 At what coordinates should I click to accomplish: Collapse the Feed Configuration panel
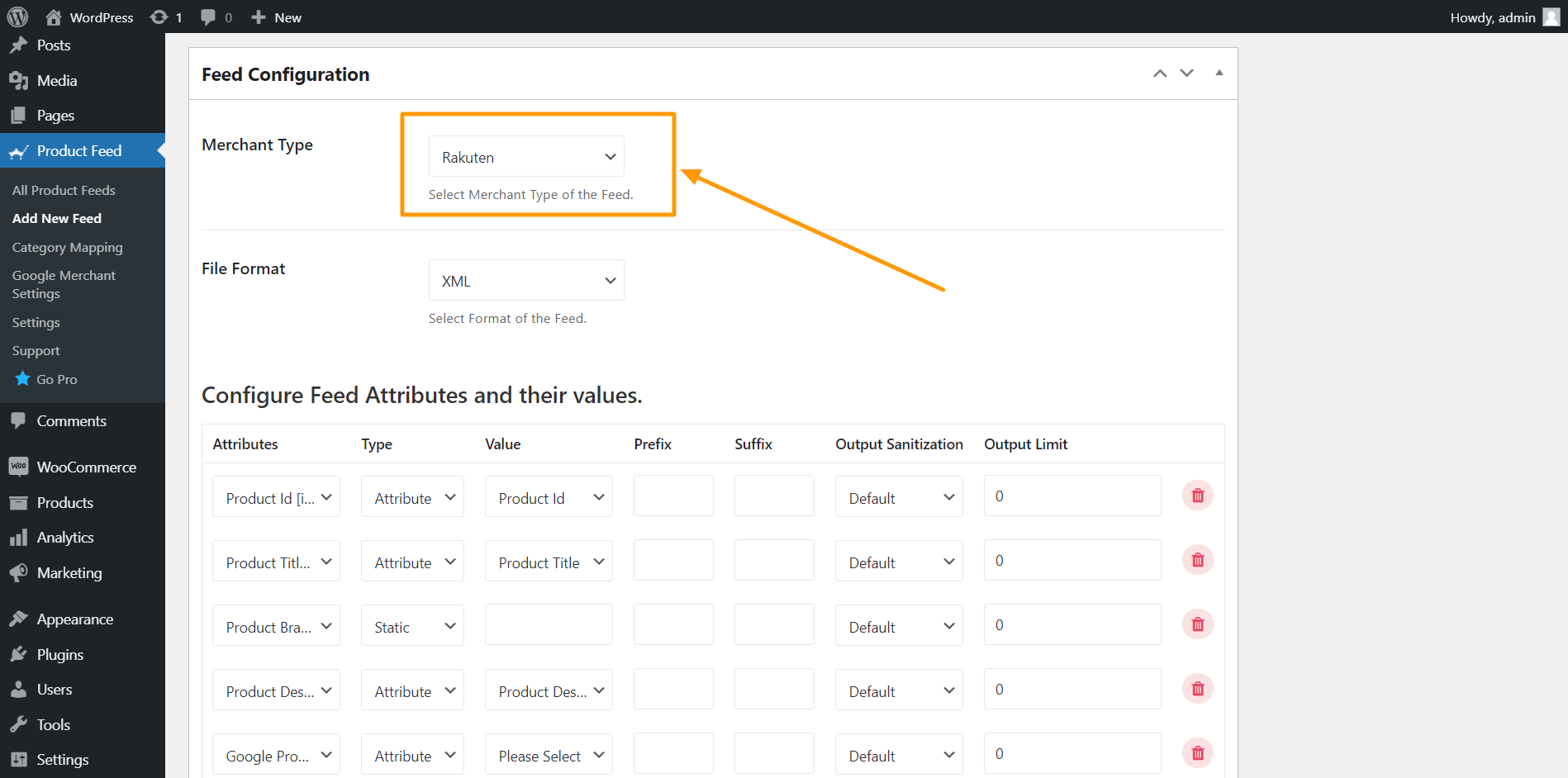click(1219, 73)
